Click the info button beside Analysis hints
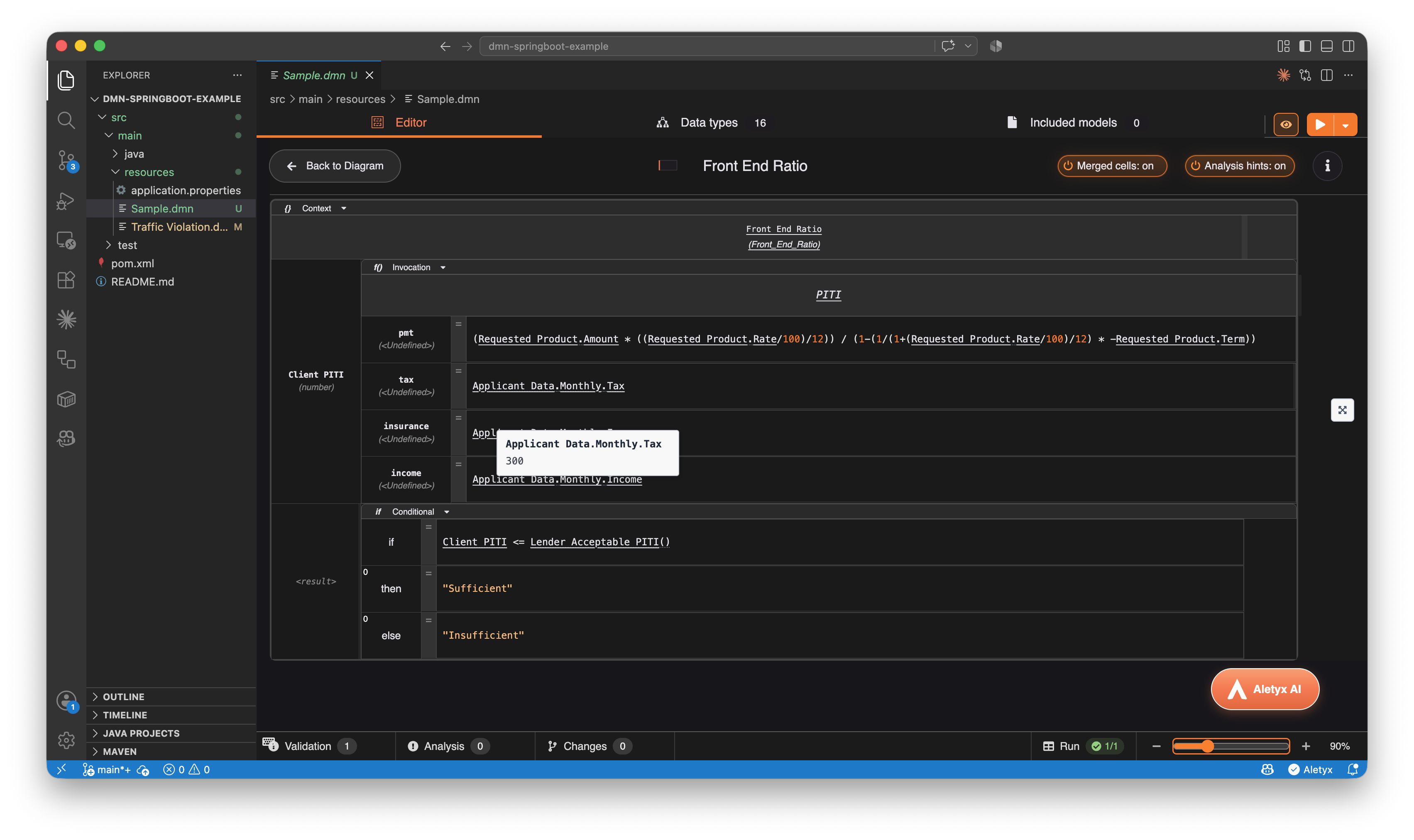 [1327, 166]
